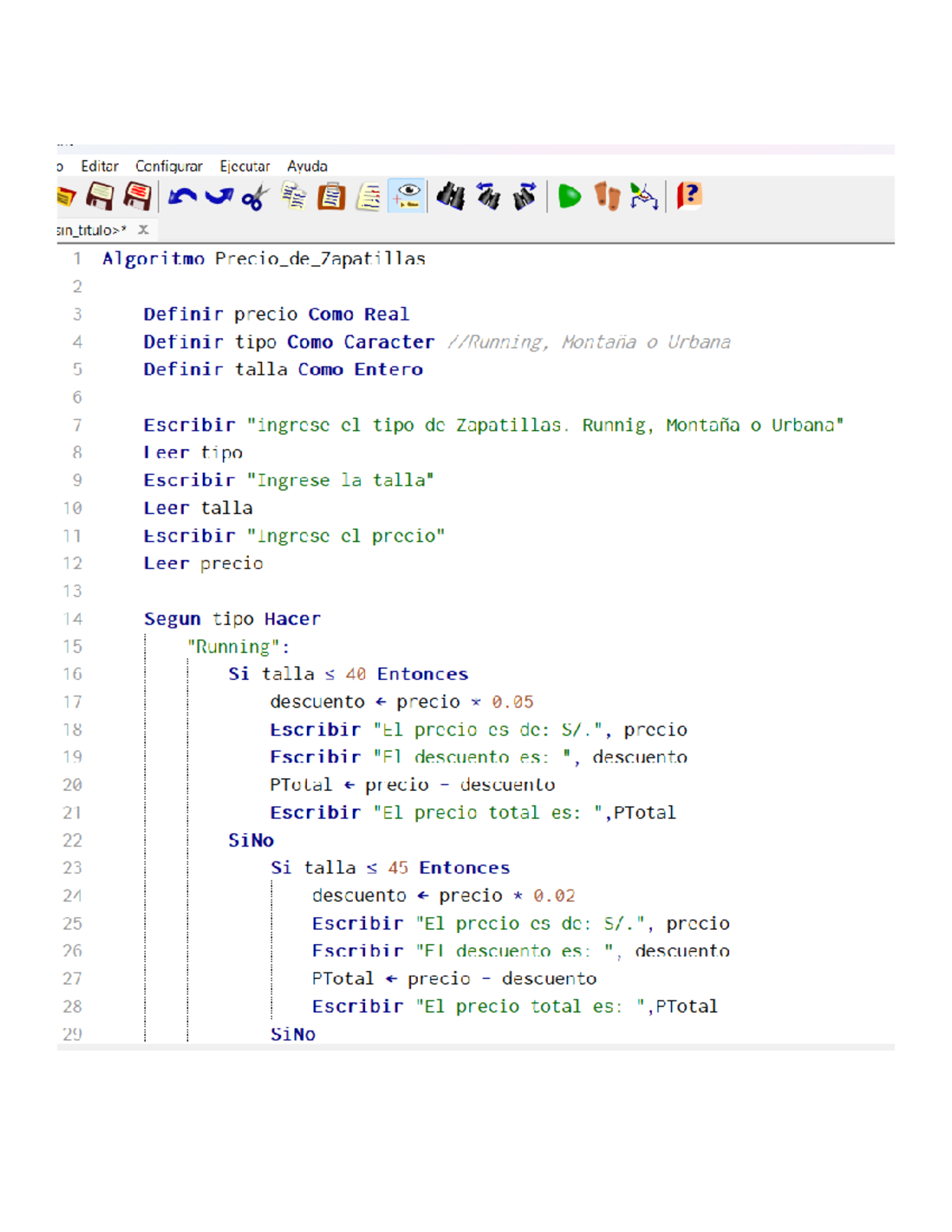Close the sin_titulo tab

pos(143,230)
